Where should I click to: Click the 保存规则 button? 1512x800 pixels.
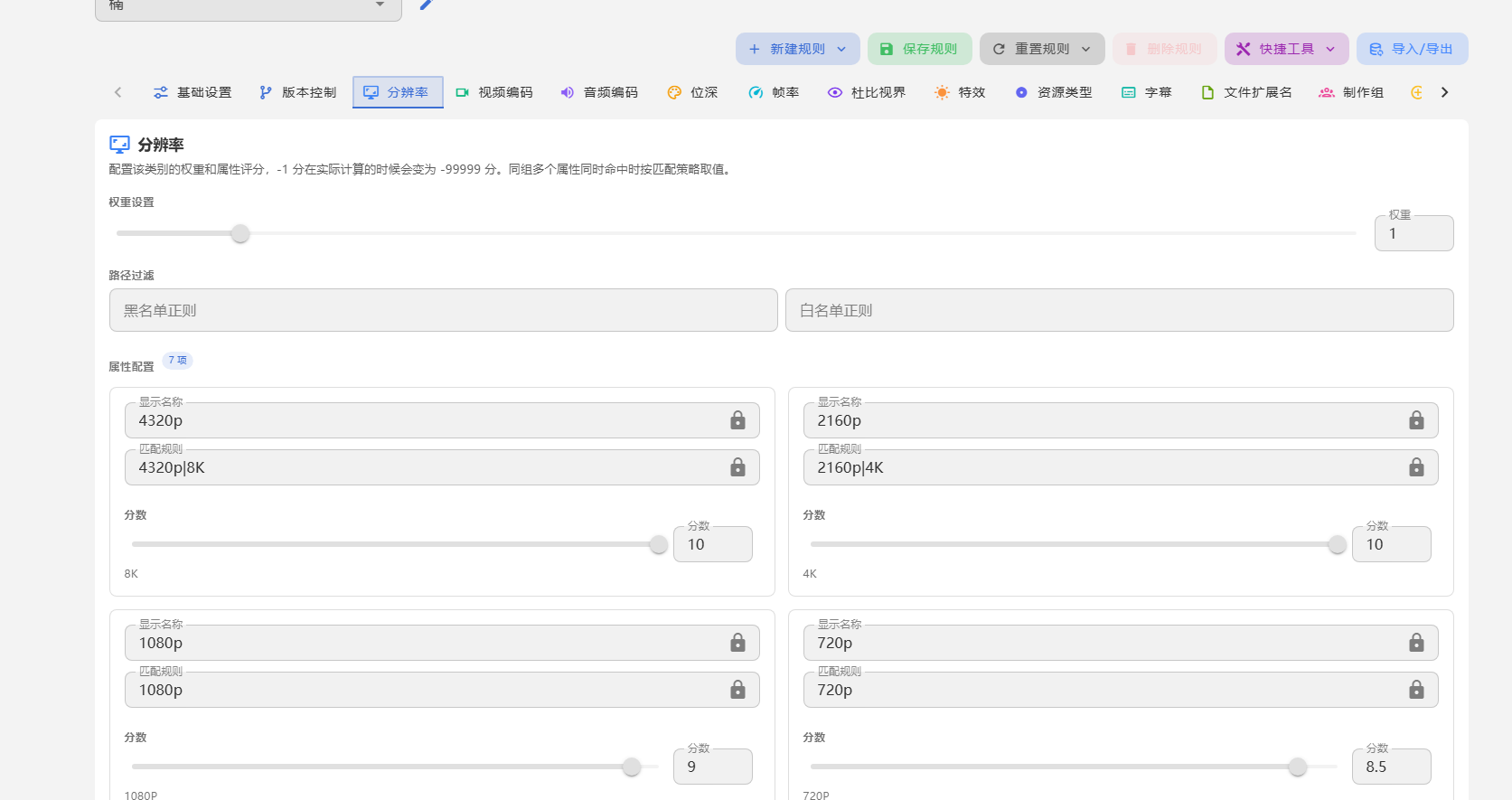coord(919,49)
